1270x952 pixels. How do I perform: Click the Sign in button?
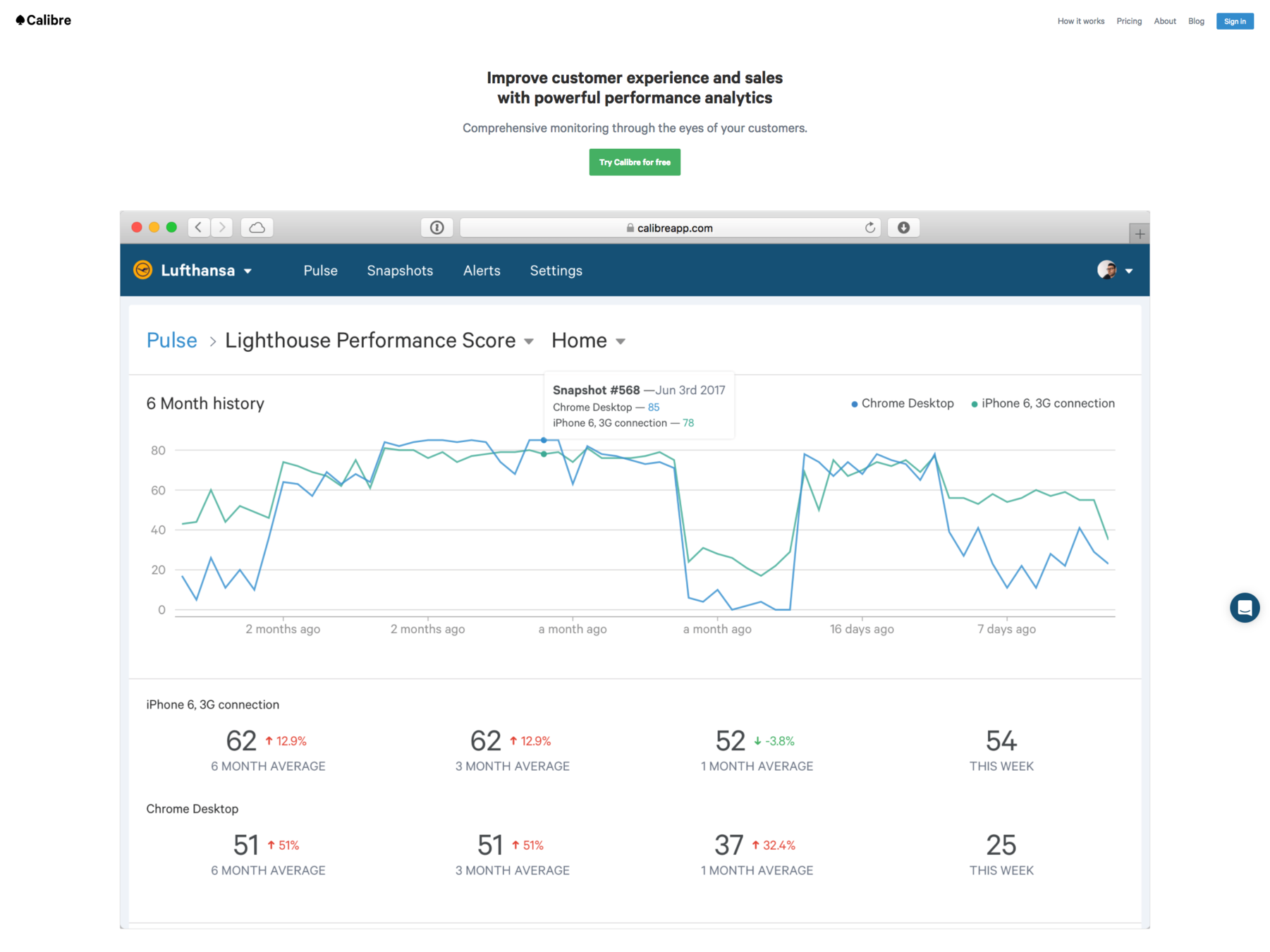pyautogui.click(x=1234, y=21)
